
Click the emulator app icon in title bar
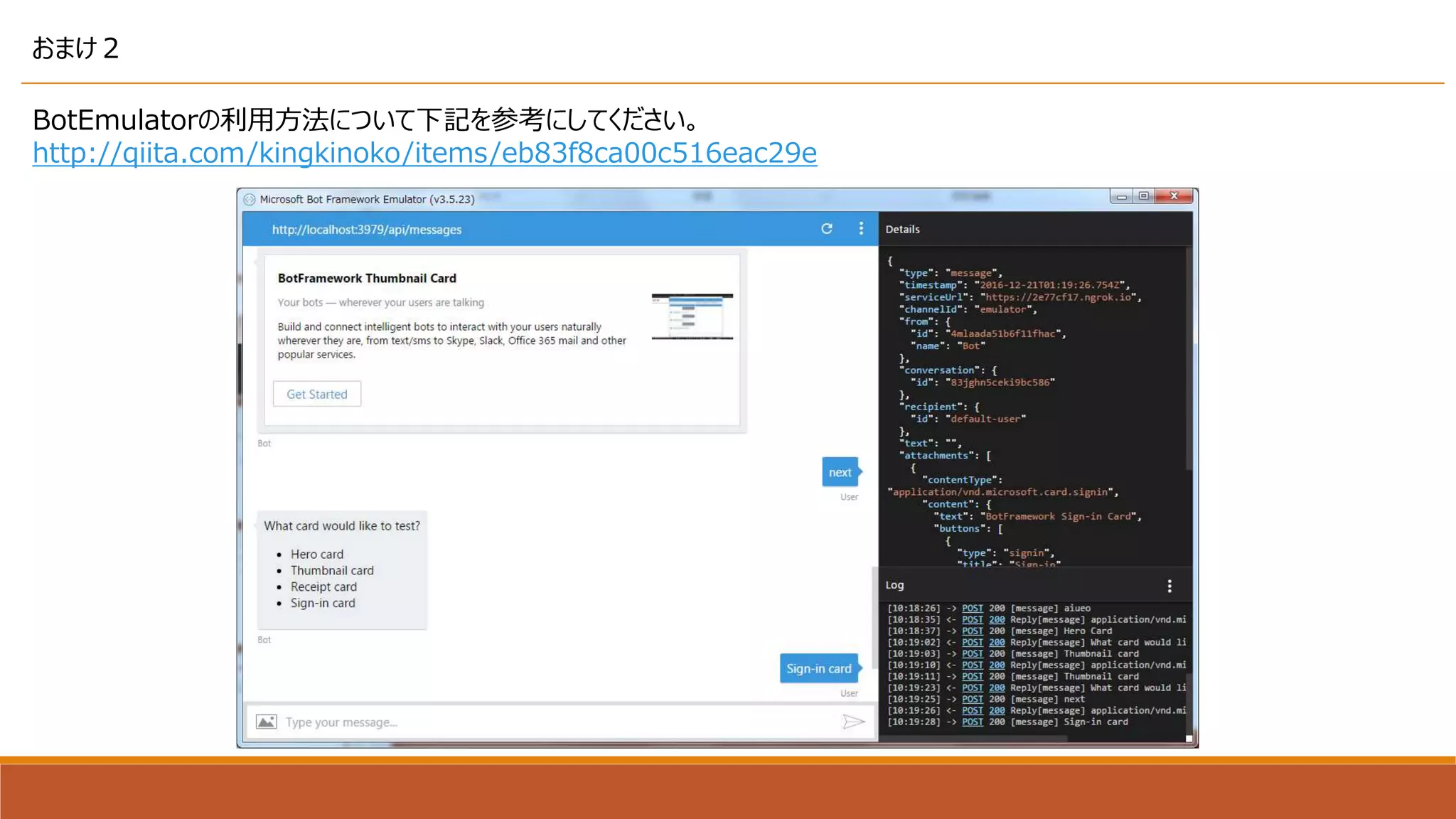tap(250, 200)
